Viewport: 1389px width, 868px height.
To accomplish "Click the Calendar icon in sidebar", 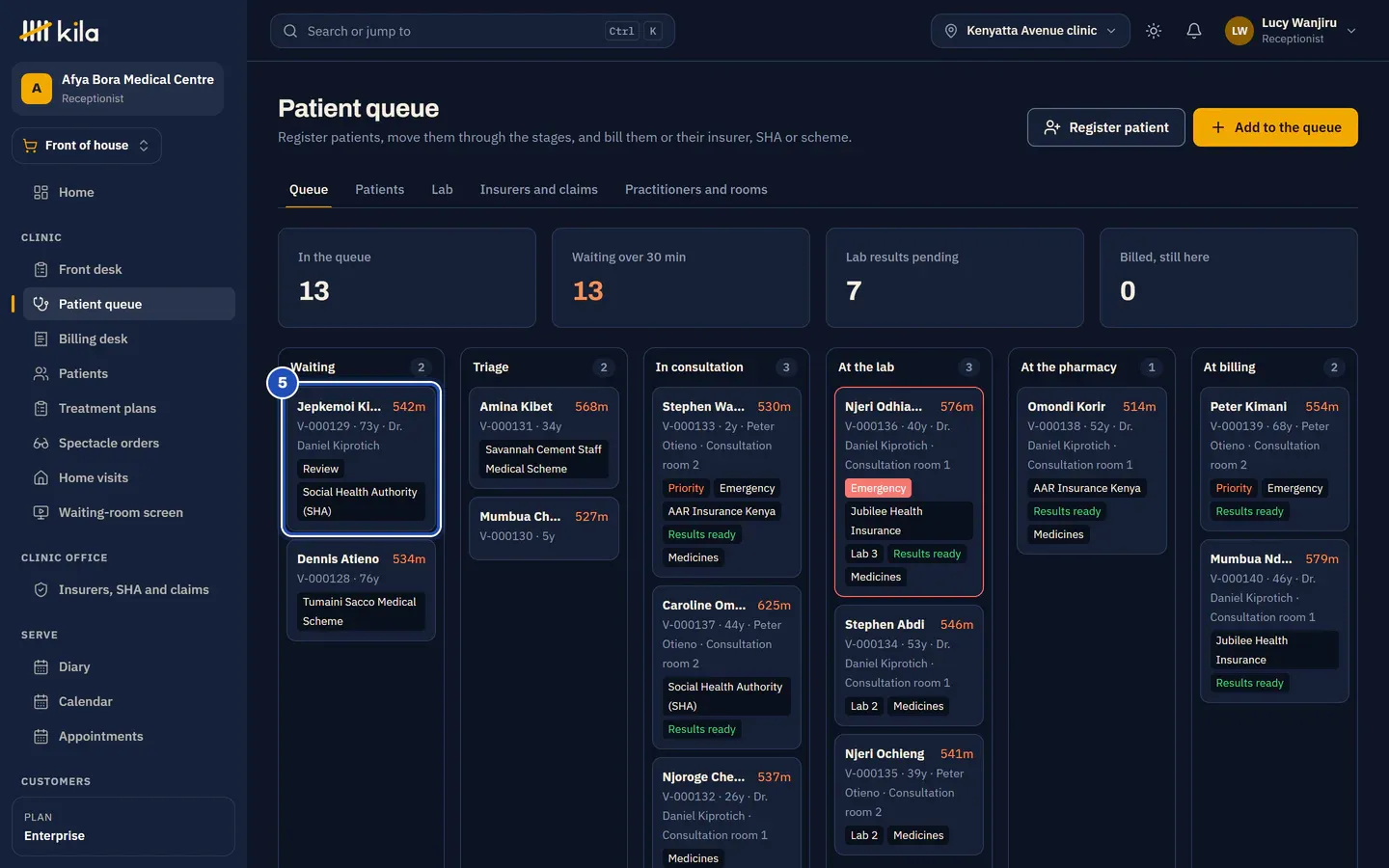I will (x=41, y=701).
